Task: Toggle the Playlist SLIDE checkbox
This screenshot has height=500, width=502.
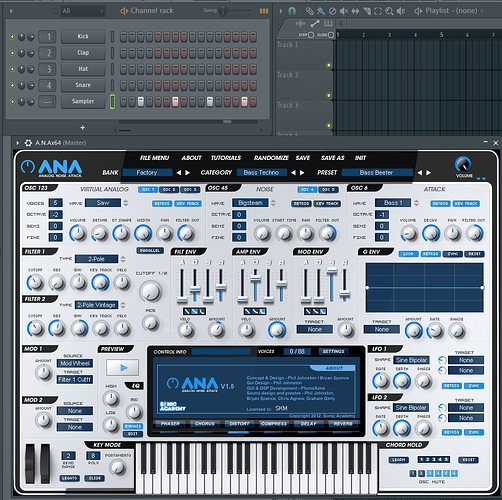Action: point(331,35)
